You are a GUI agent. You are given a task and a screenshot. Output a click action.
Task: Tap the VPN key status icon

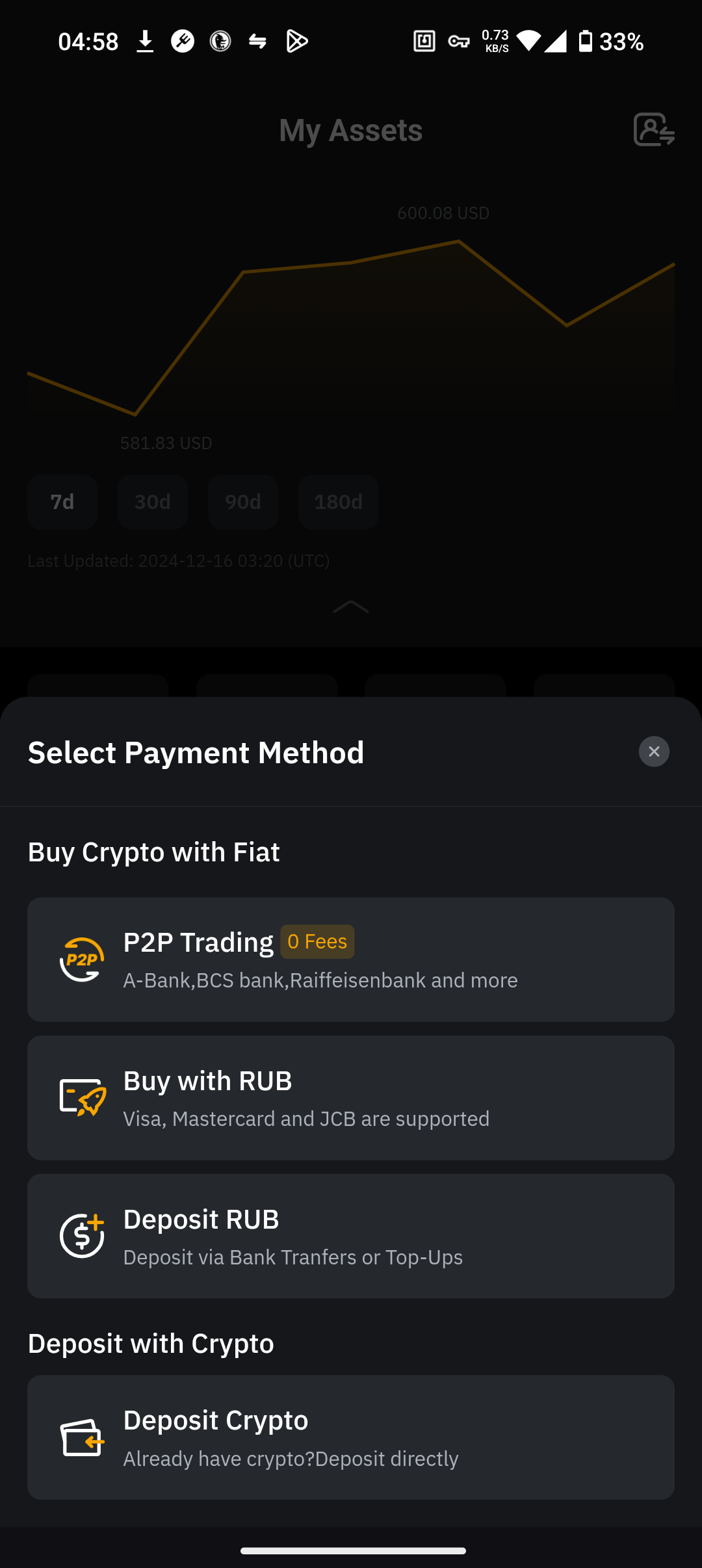[x=459, y=42]
